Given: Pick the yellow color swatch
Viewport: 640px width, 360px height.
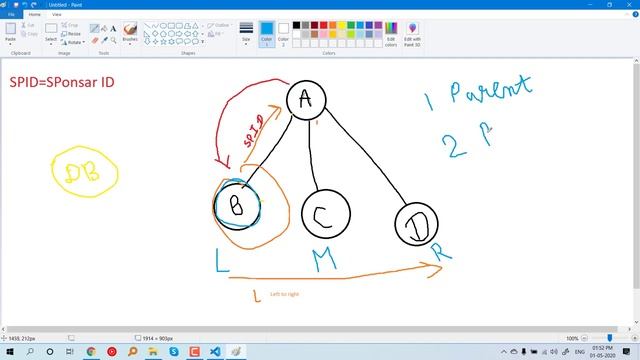Looking at the screenshot, I should click(x=342, y=25).
